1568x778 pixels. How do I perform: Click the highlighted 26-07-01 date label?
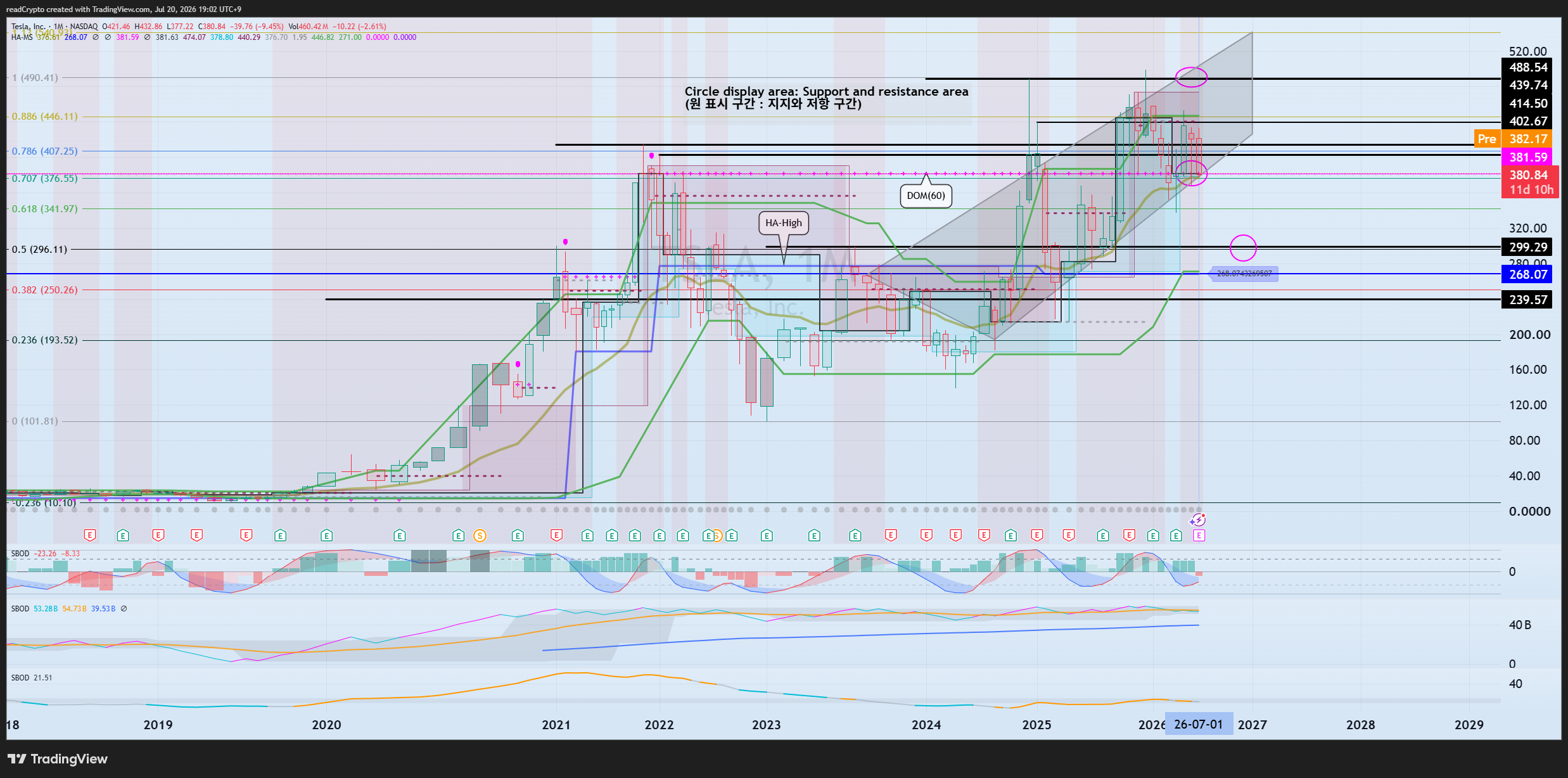pyautogui.click(x=1199, y=724)
